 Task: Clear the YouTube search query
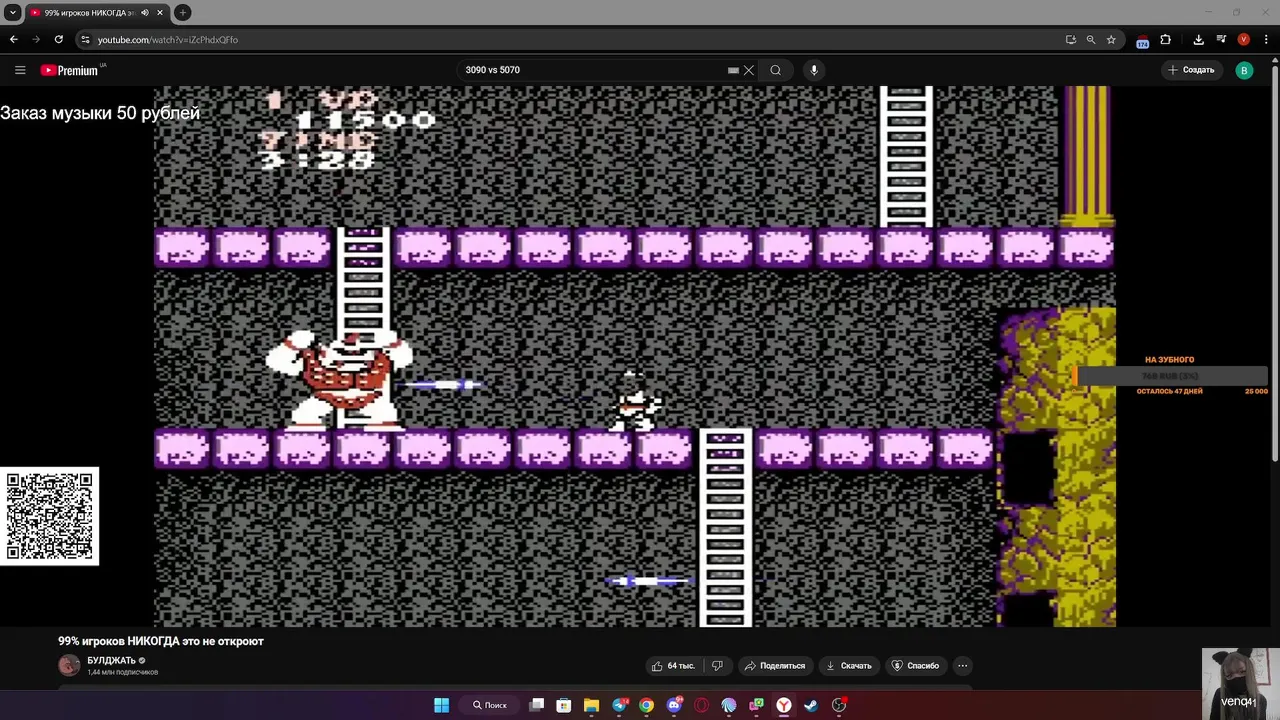tap(748, 70)
